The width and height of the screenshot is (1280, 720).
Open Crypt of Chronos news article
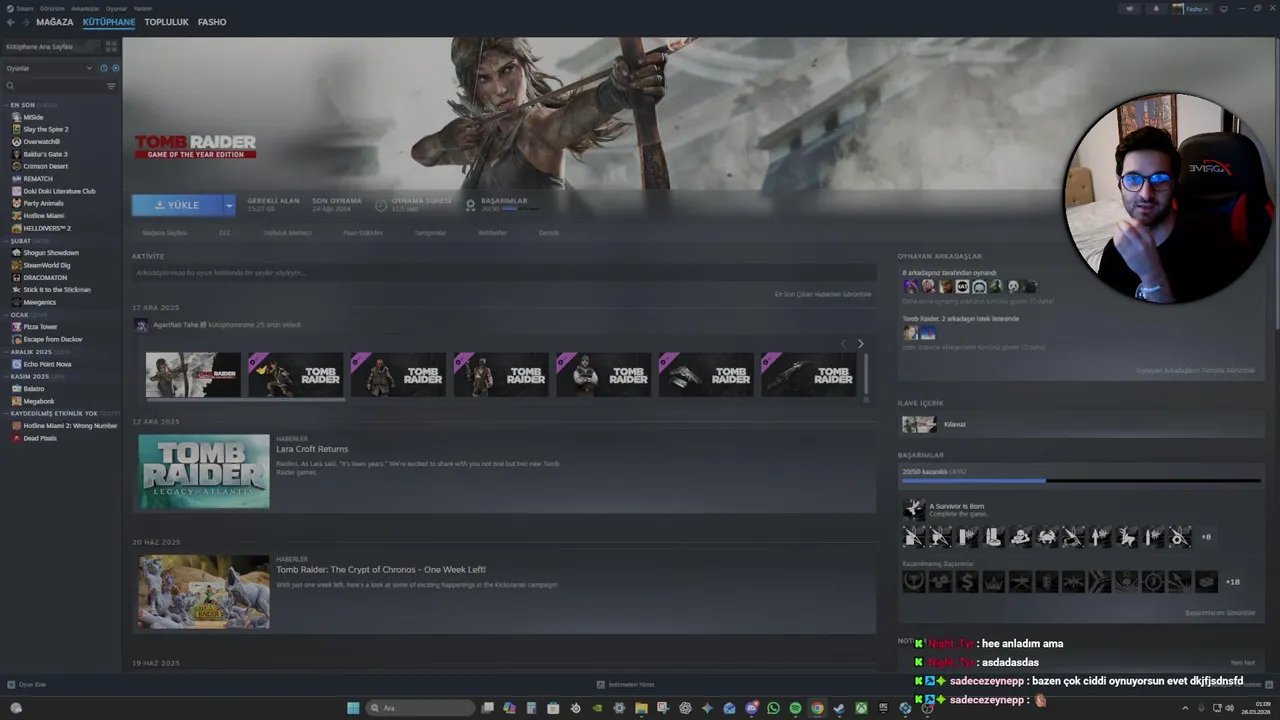[x=381, y=570]
